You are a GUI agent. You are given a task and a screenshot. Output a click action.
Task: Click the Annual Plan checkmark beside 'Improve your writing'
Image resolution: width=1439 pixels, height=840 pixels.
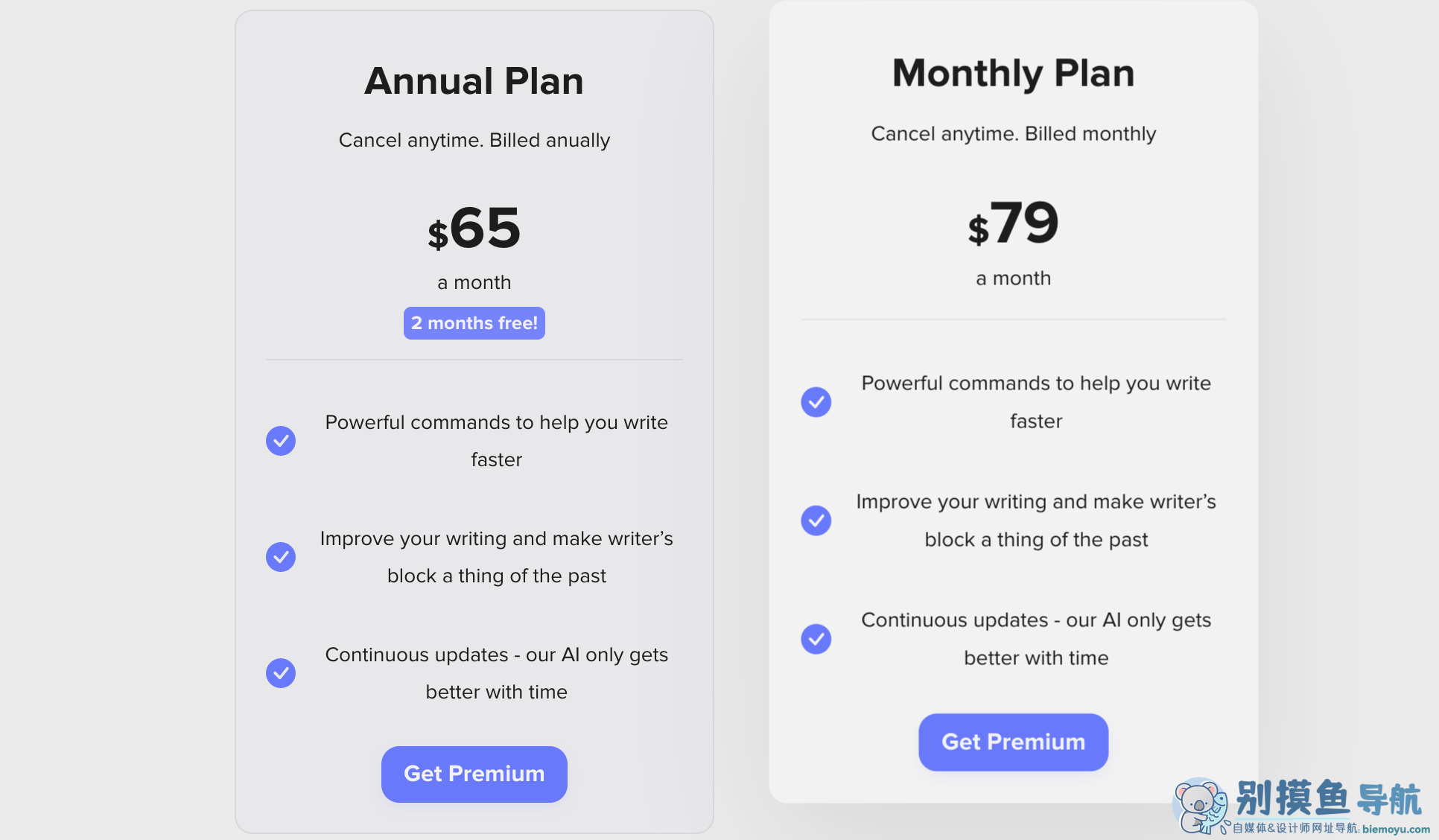pos(281,557)
